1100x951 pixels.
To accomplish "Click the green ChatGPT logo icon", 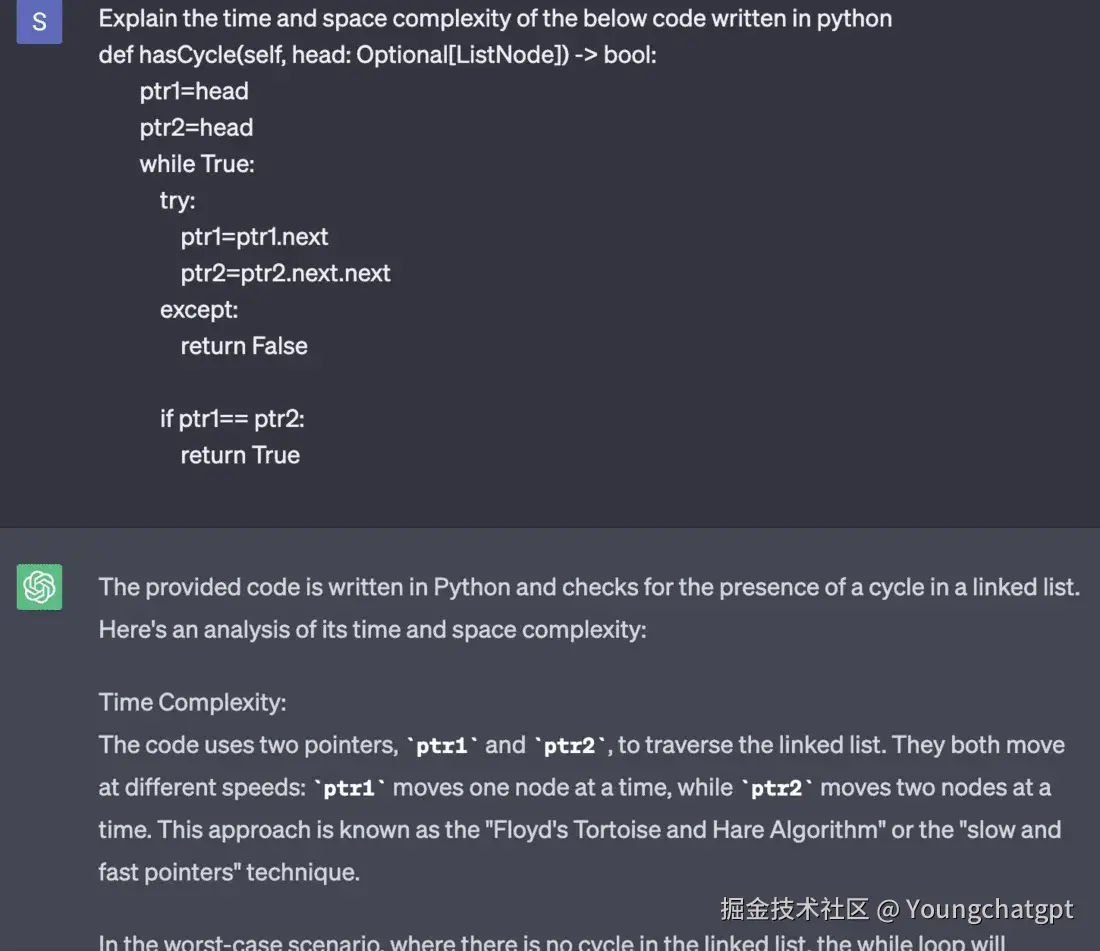I will click(39, 587).
